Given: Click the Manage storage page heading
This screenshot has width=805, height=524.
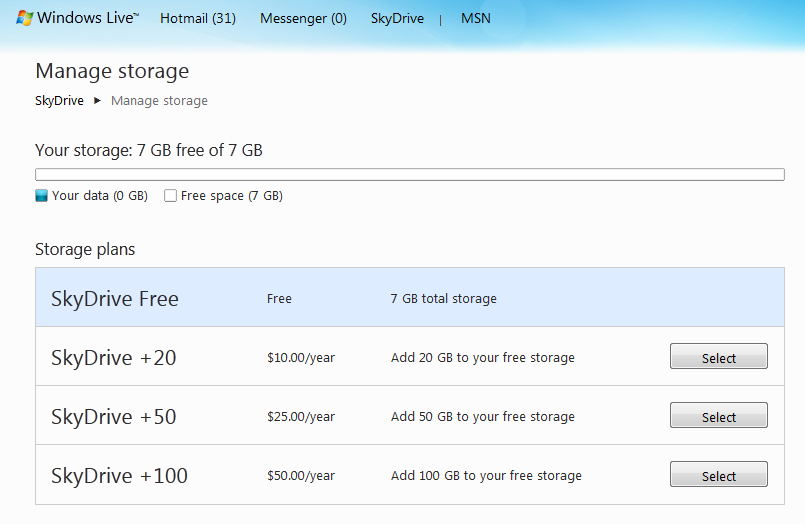Looking at the screenshot, I should coord(112,71).
